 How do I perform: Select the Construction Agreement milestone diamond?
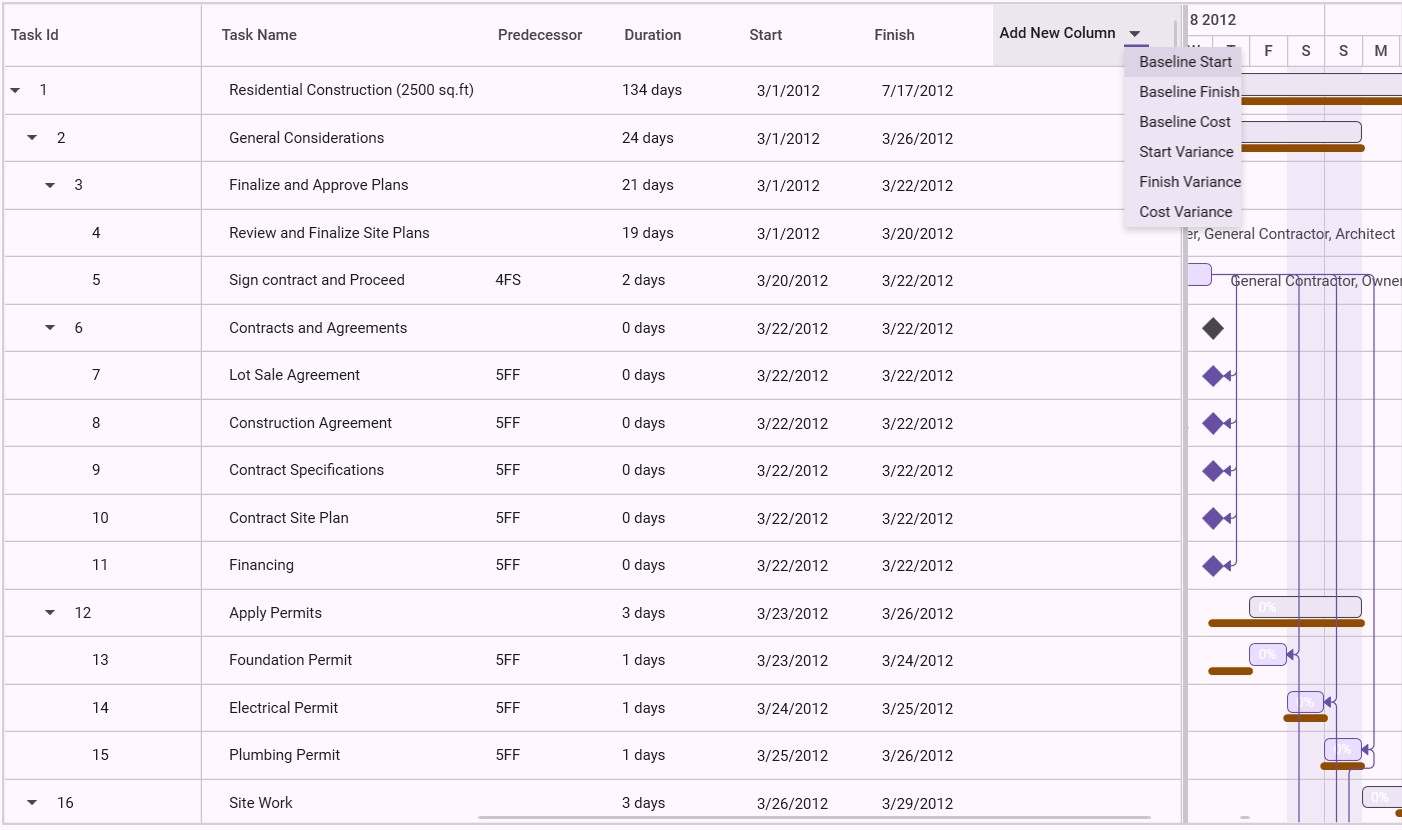click(x=1213, y=423)
